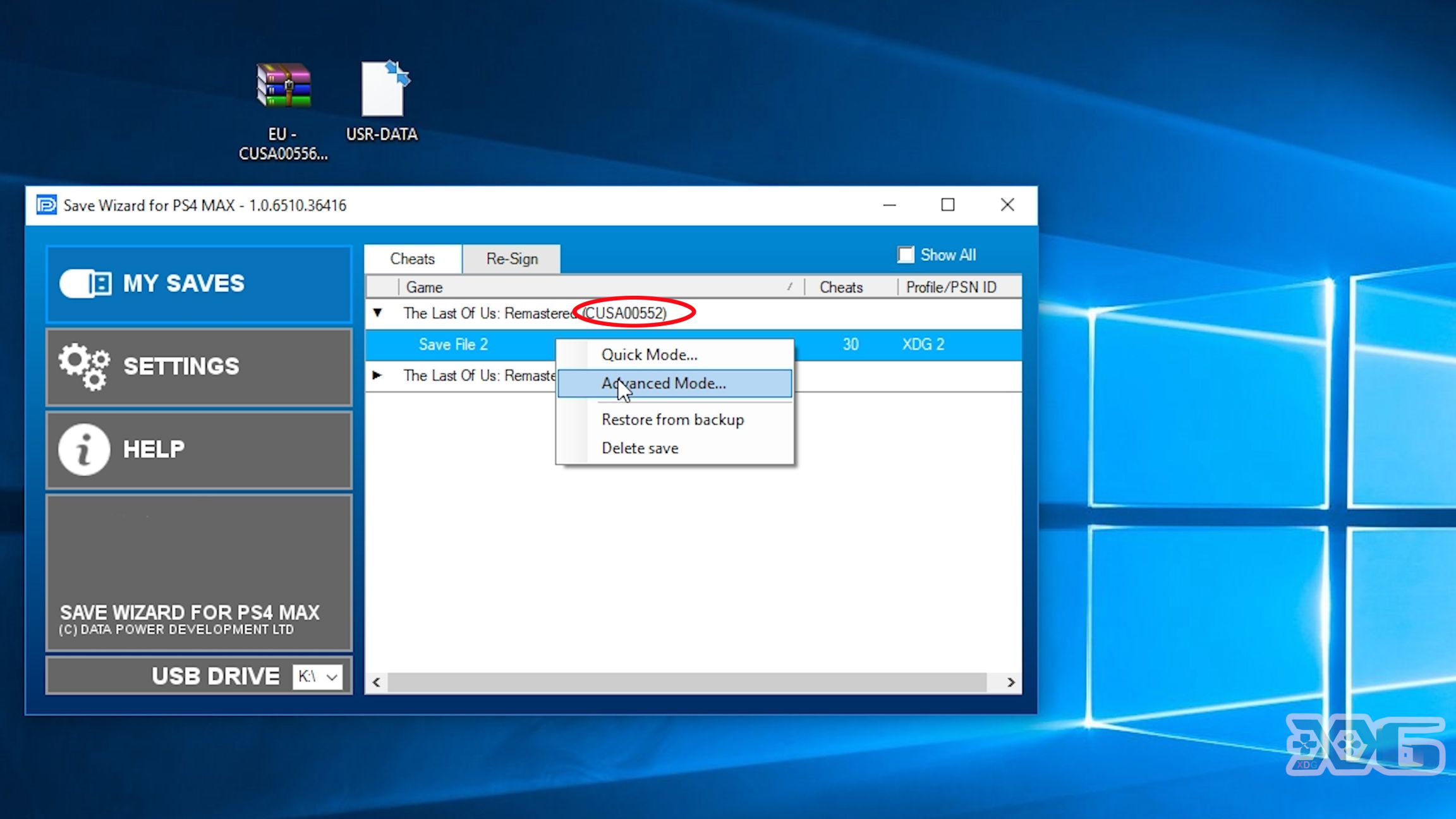The width and height of the screenshot is (1456, 819).
Task: Select Advanced Mode from context menu
Action: click(663, 383)
